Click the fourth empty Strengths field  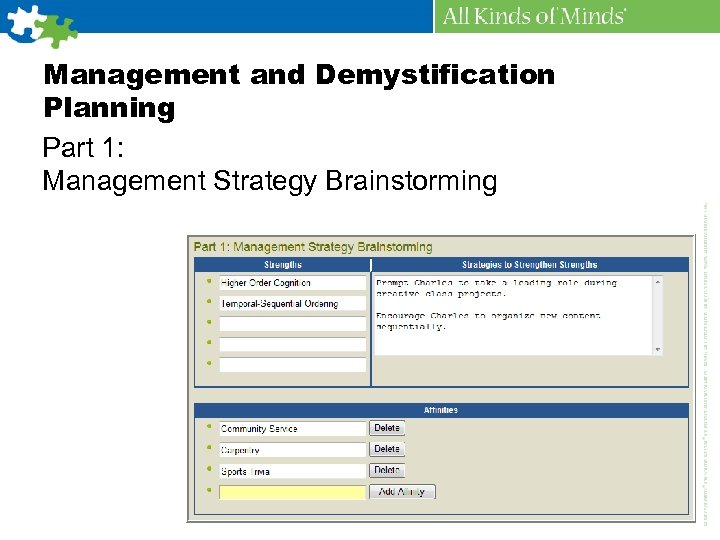coord(292,344)
